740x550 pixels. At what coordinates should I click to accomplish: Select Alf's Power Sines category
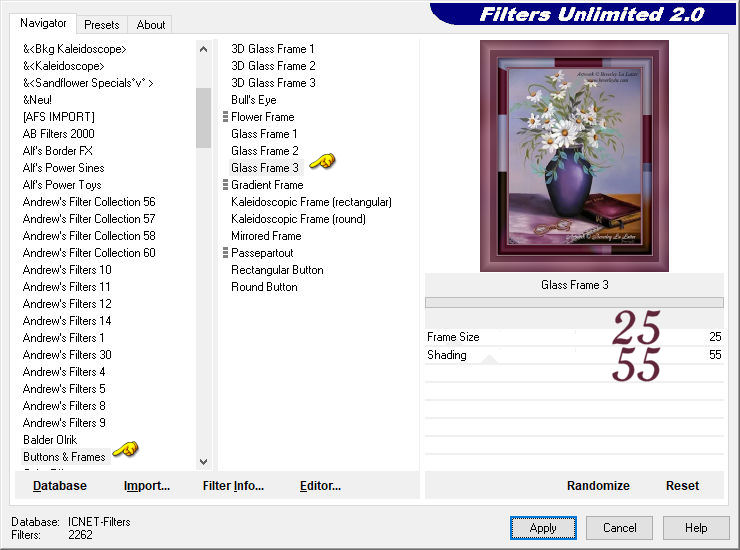(x=63, y=168)
